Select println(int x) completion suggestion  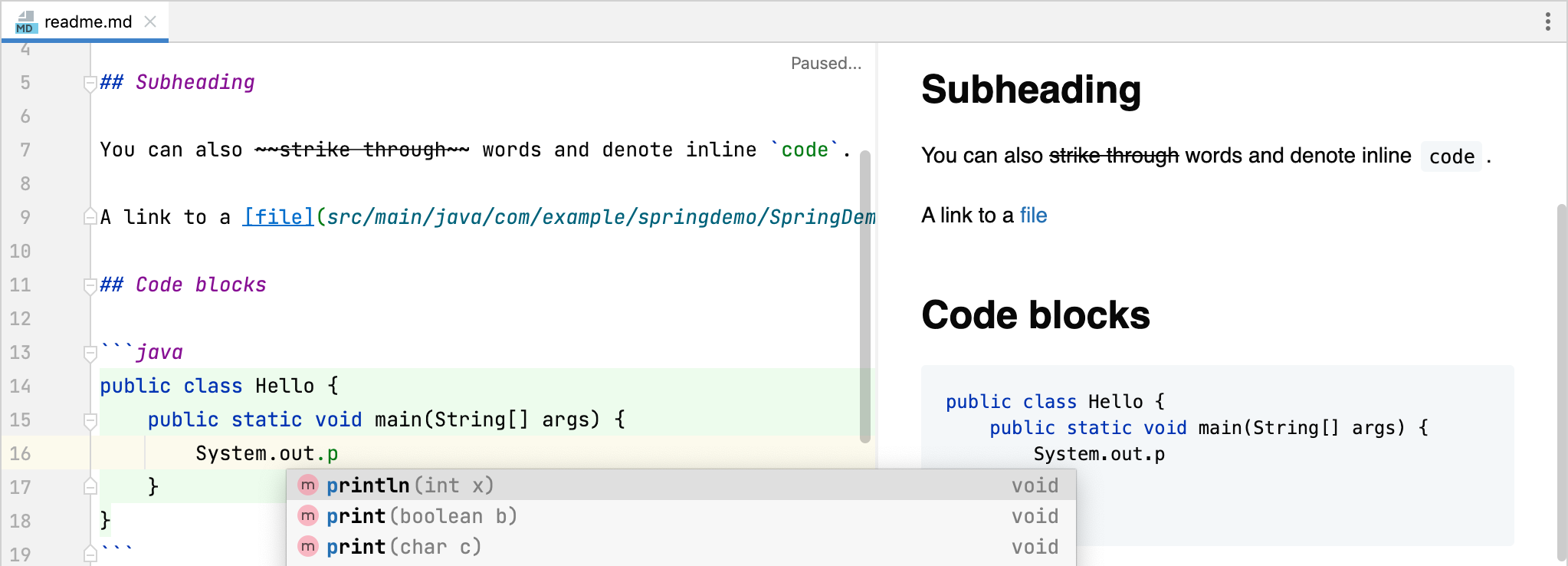point(681,485)
